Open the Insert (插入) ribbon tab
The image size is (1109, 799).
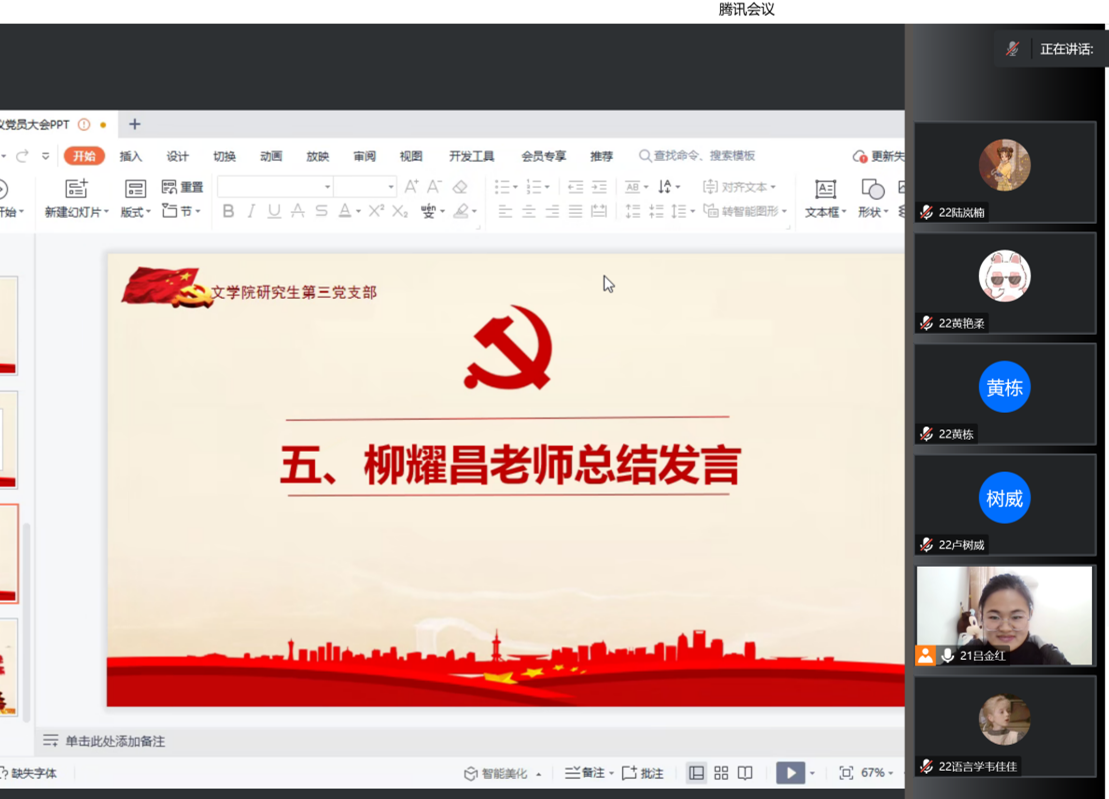pos(131,156)
